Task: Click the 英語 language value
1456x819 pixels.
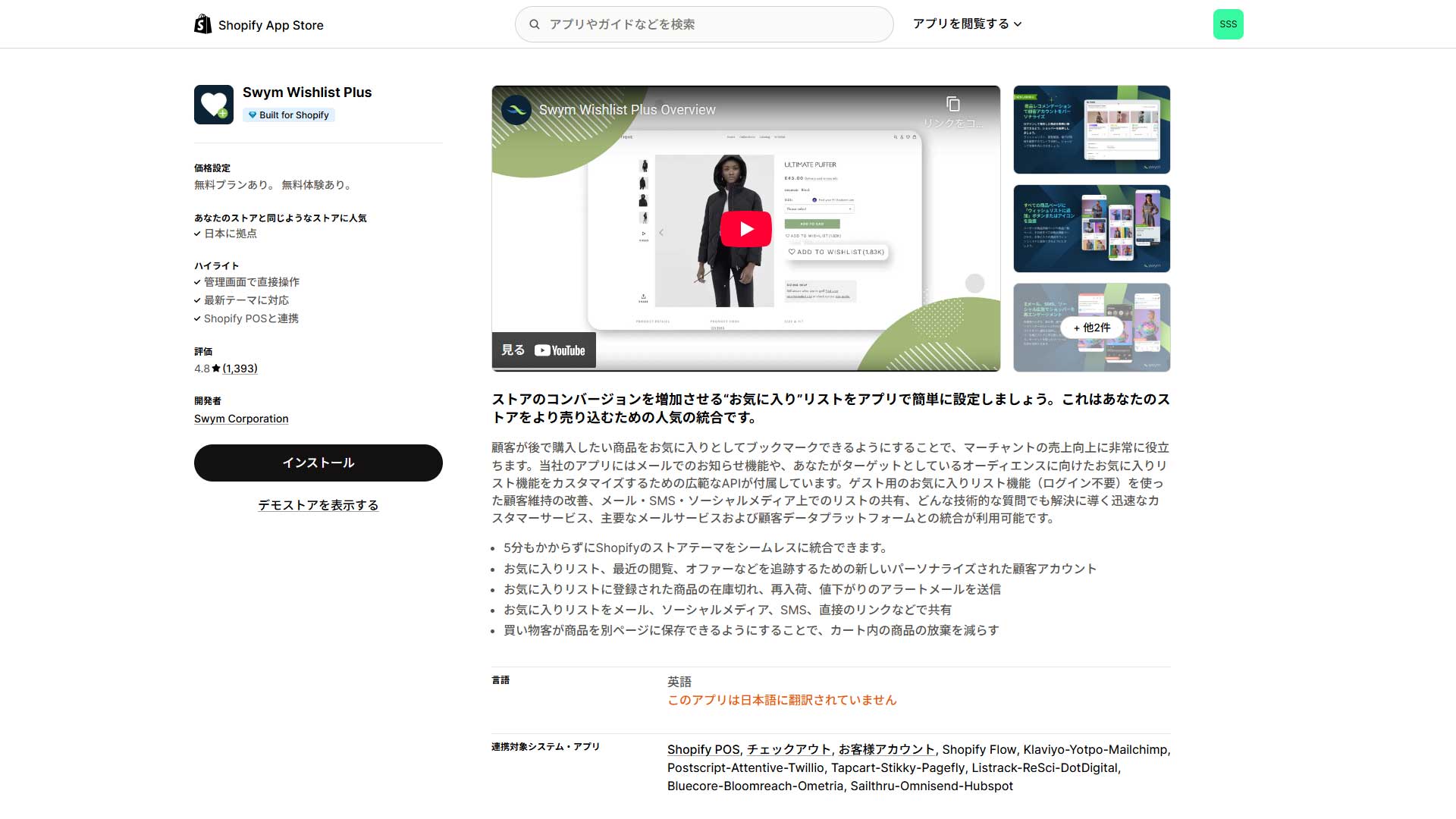Action: [x=679, y=682]
